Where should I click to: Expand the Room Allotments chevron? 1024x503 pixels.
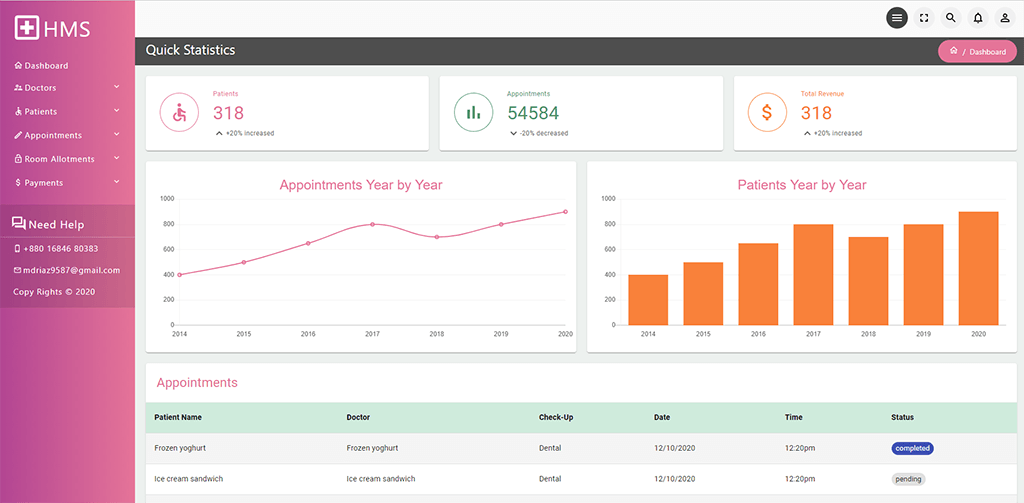click(116, 158)
